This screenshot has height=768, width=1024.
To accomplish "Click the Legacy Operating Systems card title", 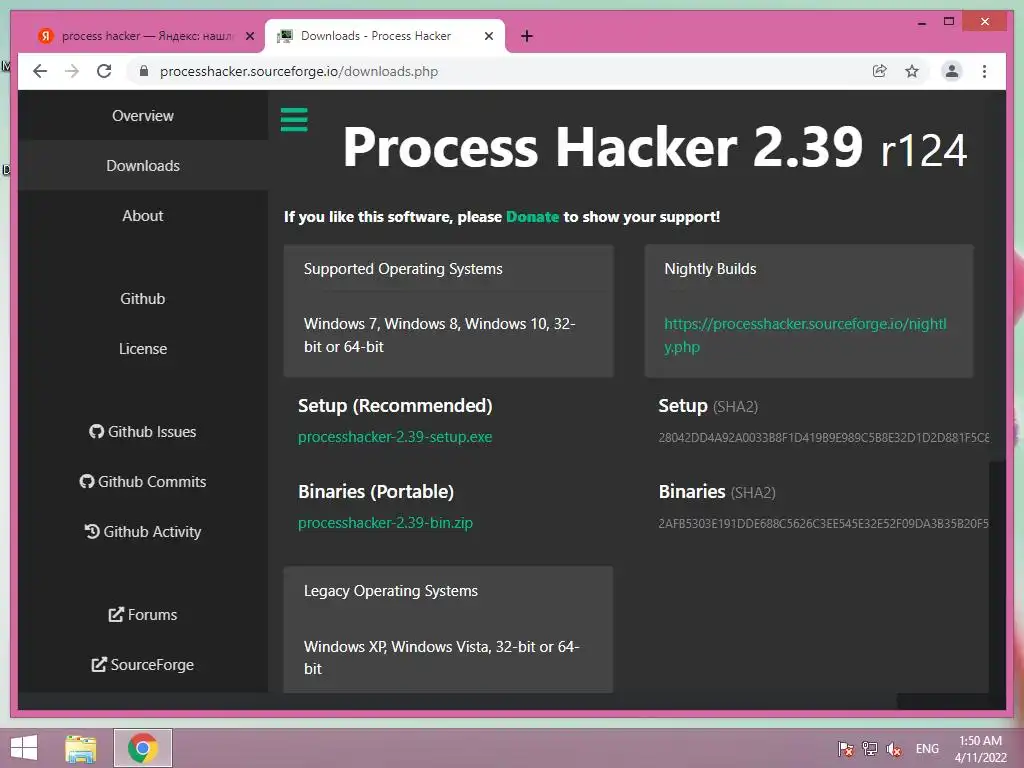I will tap(391, 591).
